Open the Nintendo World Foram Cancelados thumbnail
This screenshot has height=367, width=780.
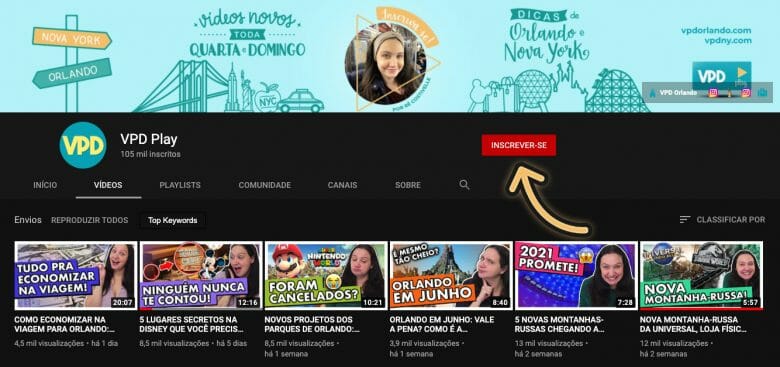(326, 275)
